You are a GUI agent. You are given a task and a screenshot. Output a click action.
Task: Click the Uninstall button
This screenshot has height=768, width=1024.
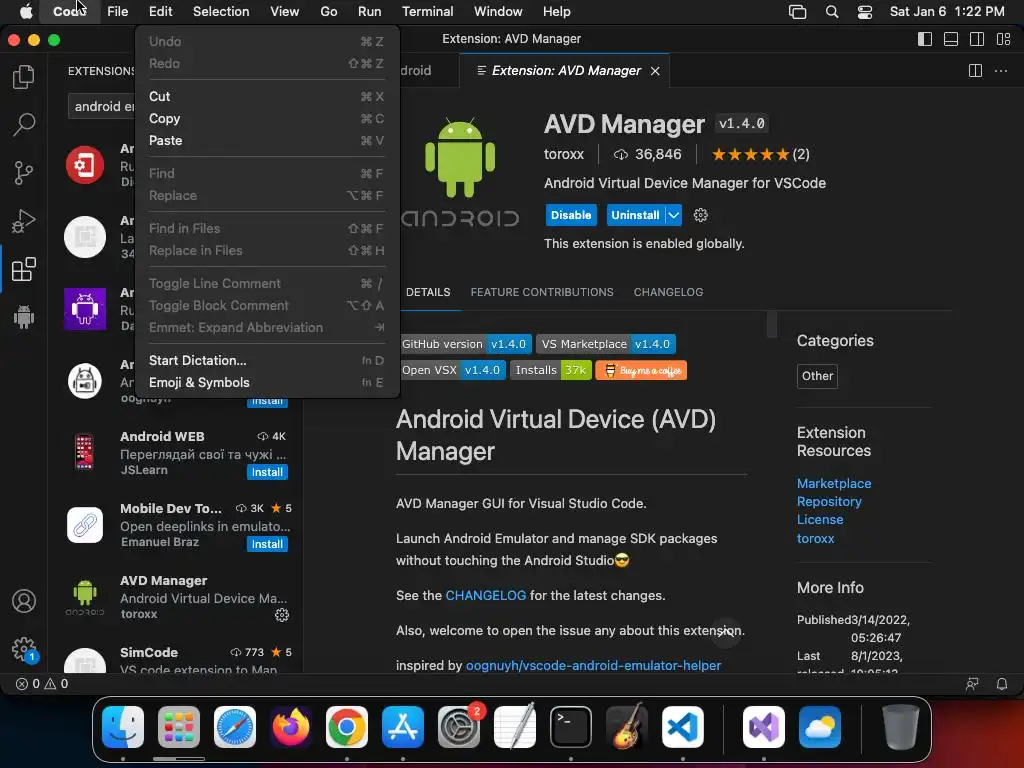coord(635,215)
